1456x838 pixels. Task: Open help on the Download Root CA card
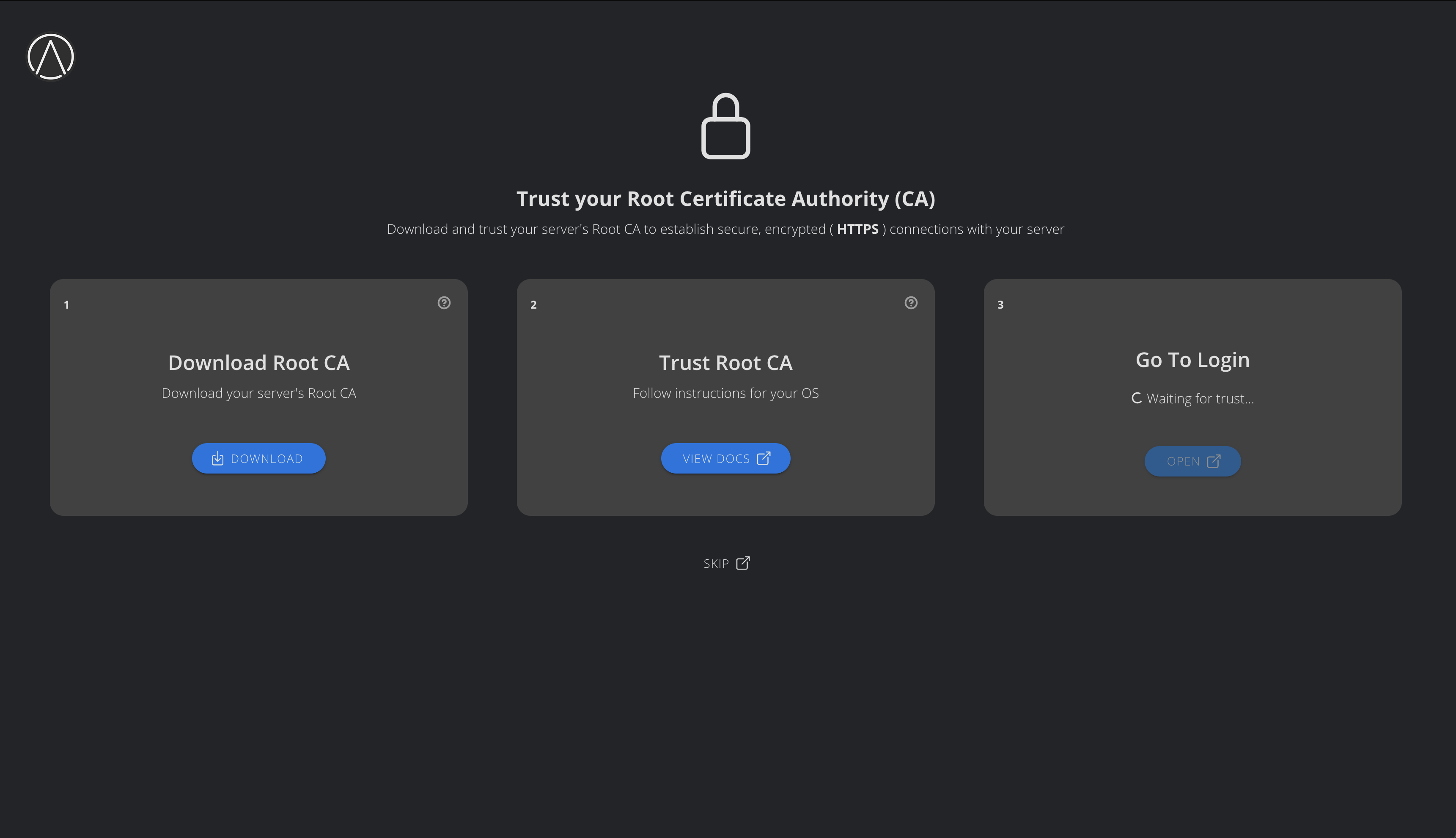[444, 303]
